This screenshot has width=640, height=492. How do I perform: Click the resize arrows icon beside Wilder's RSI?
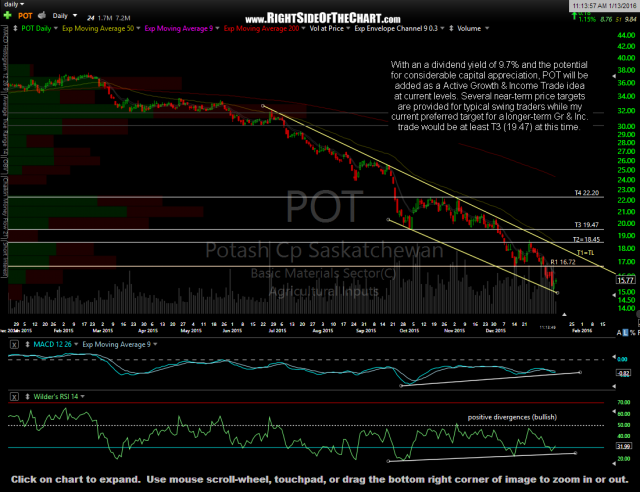pos(27,396)
